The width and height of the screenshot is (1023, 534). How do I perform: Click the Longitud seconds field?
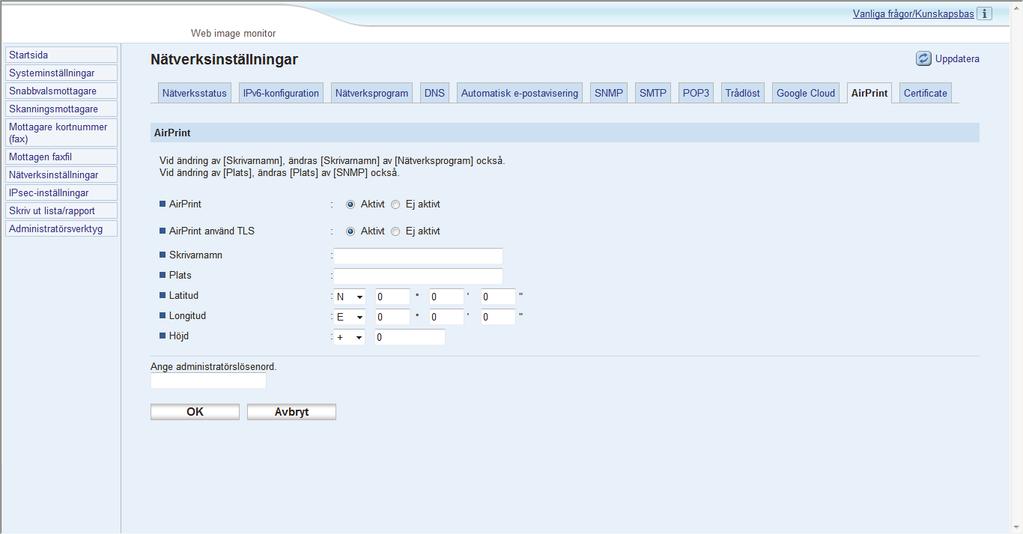(498, 317)
